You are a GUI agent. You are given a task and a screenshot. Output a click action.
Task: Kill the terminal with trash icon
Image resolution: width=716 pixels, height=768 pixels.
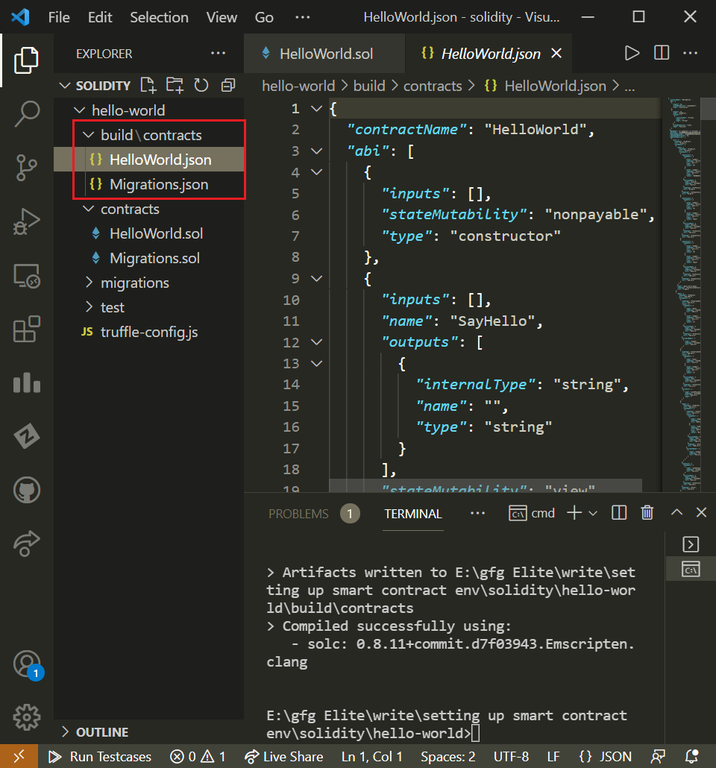[x=647, y=513]
